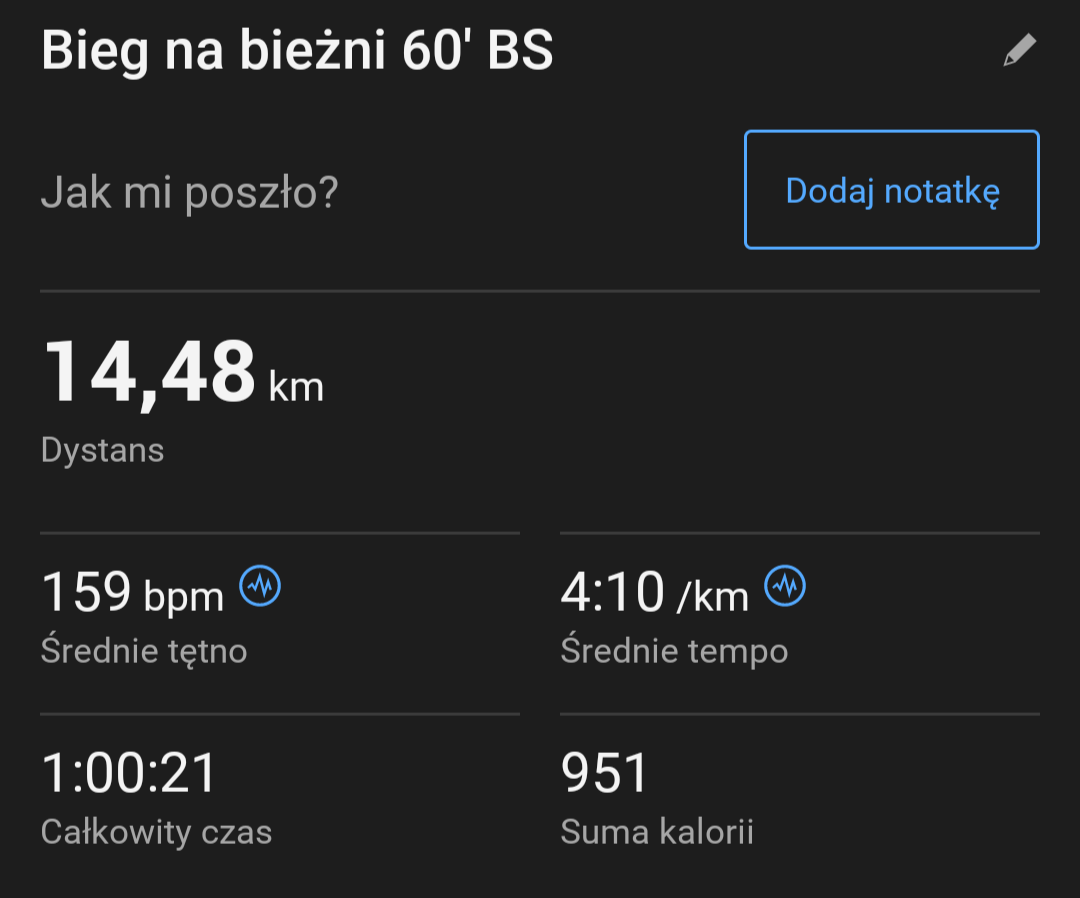Select the Suma kalorii label
The width and height of the screenshot is (1080, 898).
657,832
